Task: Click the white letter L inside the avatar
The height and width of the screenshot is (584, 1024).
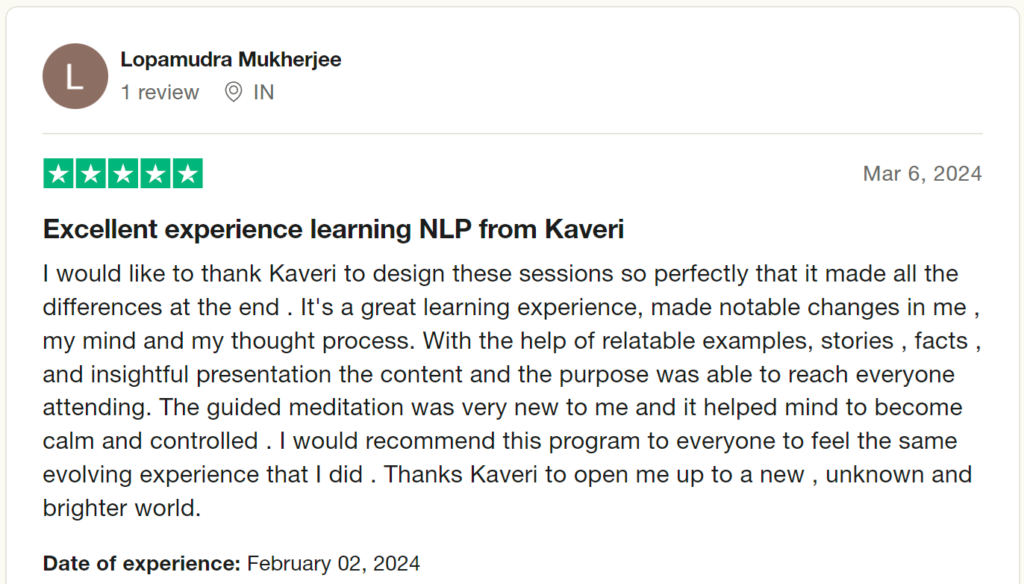Action: 74,77
